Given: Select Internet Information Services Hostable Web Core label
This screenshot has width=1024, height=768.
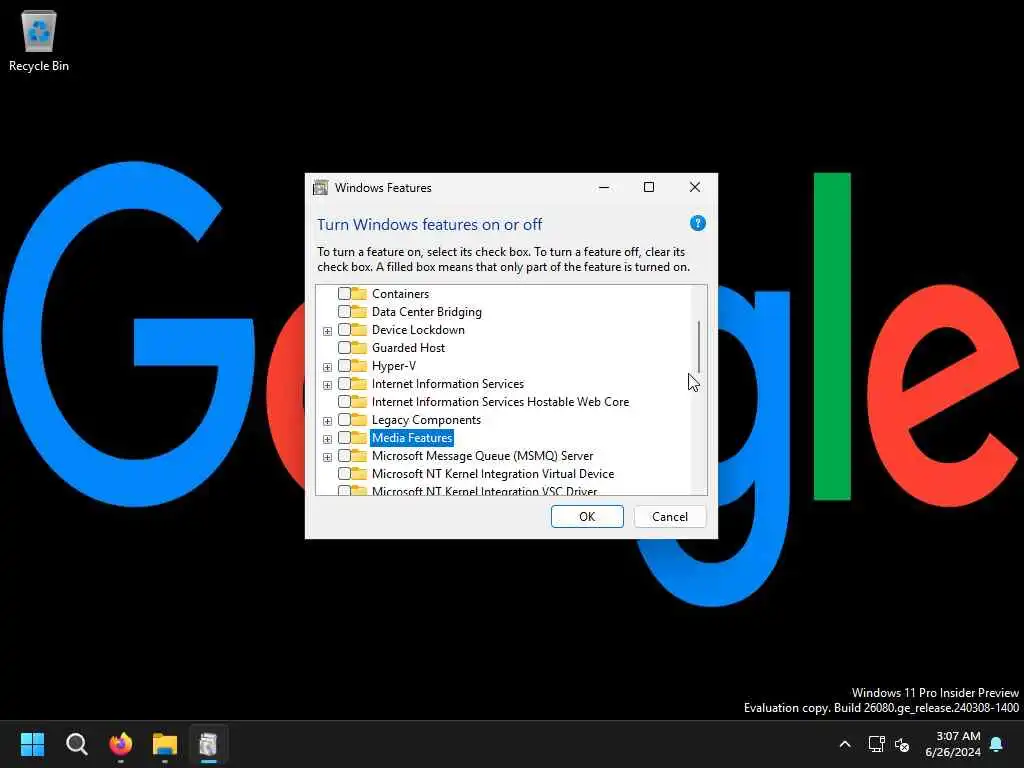Looking at the screenshot, I should tap(500, 402).
